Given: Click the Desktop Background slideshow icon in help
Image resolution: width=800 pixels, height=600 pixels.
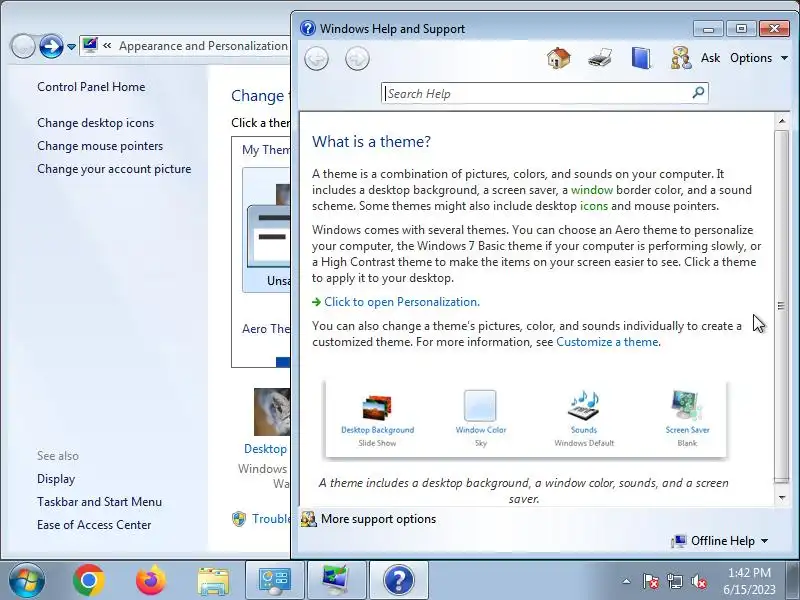Looking at the screenshot, I should click(x=377, y=407).
